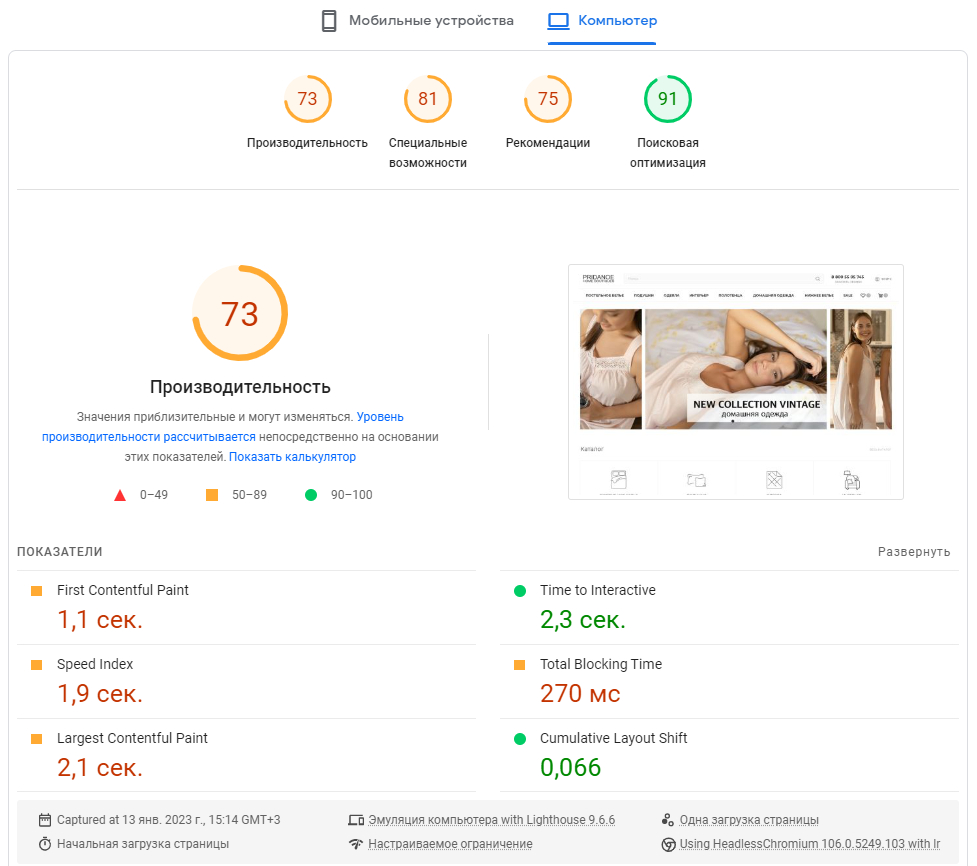Viewport: 977px width, 866px height.
Task: Click the calendar icon near Captured at
Action: [x=45, y=820]
